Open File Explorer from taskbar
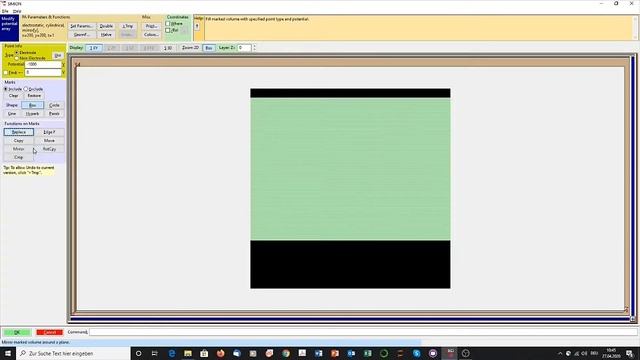The height and width of the screenshot is (360, 640). tap(188, 353)
